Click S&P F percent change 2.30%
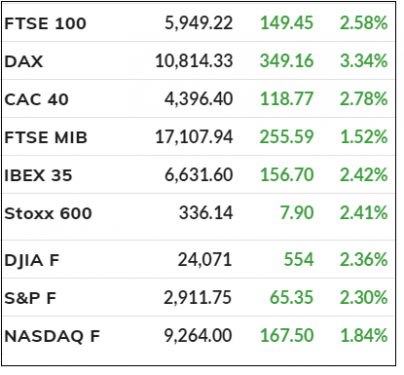 tap(364, 297)
